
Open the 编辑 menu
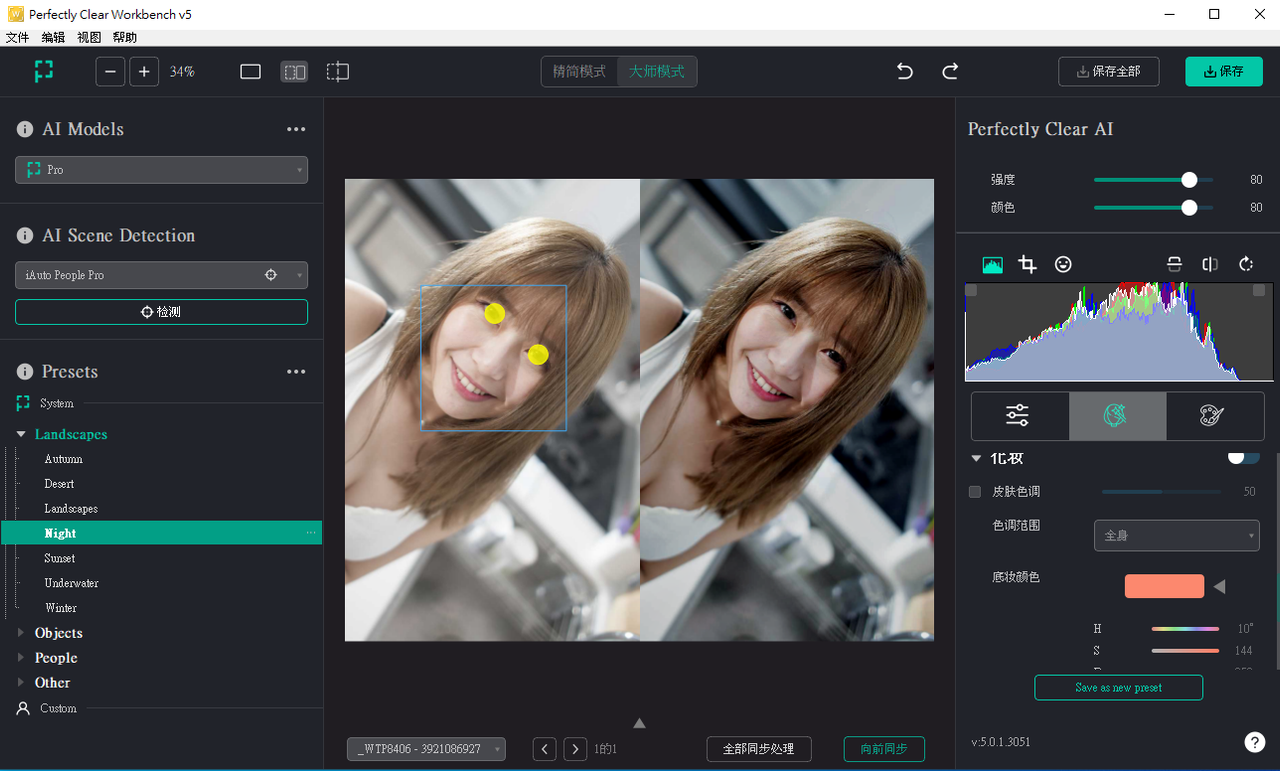click(x=53, y=37)
